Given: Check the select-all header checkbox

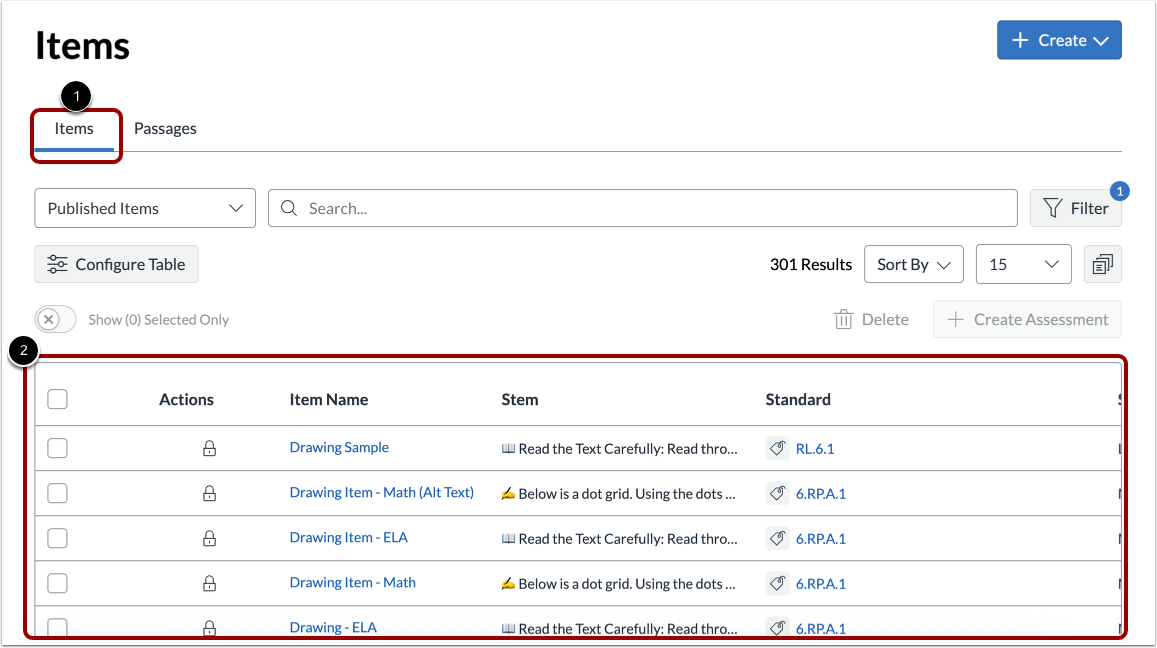Looking at the screenshot, I should pyautogui.click(x=58, y=399).
